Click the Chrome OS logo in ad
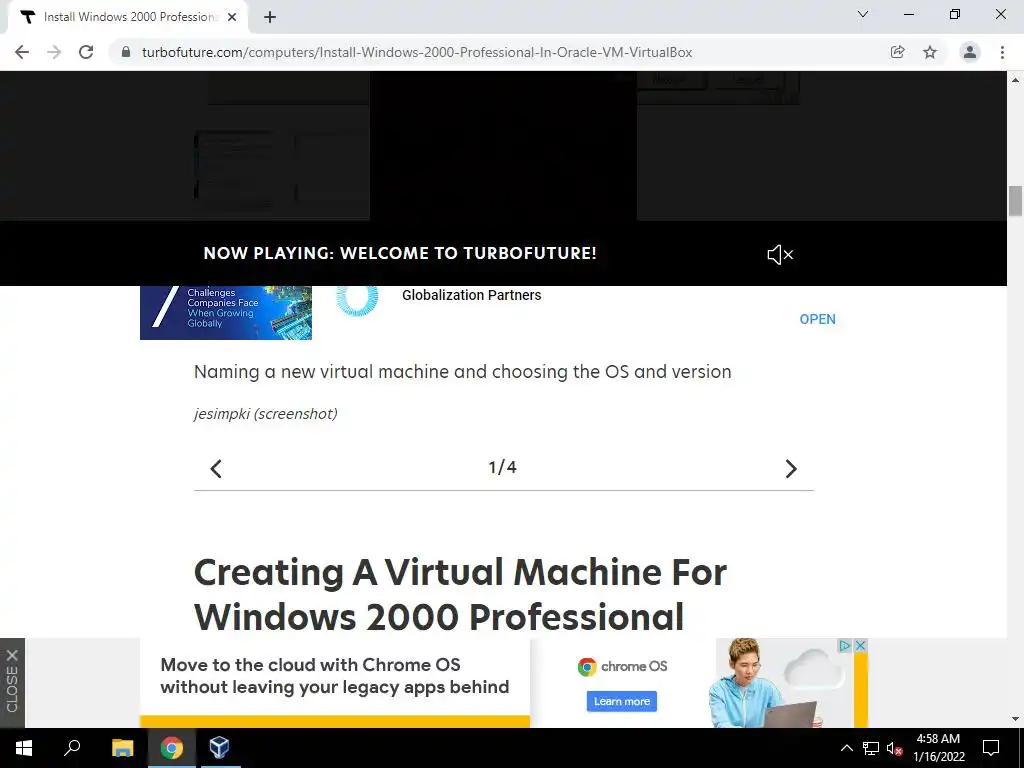This screenshot has height=768, width=1024. click(x=622, y=667)
